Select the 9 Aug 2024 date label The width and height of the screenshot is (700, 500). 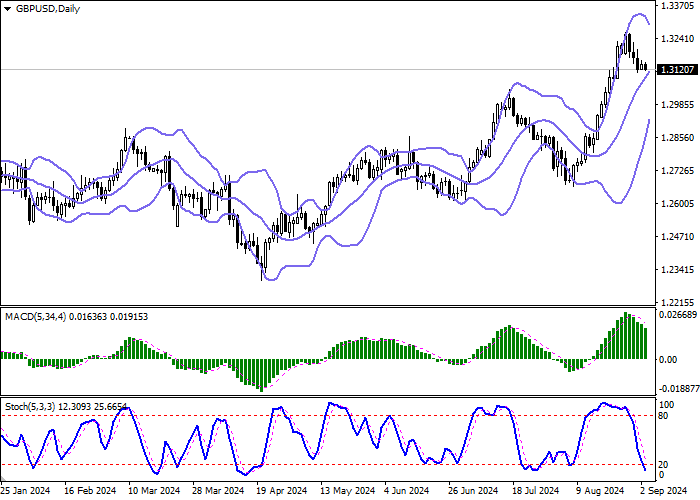click(x=600, y=491)
